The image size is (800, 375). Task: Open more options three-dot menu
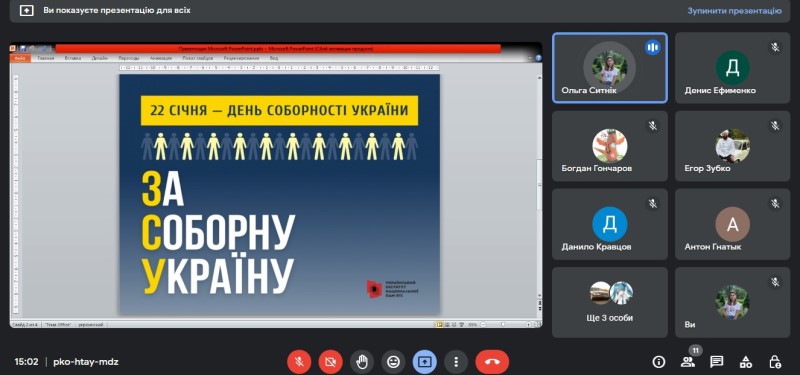(456, 362)
